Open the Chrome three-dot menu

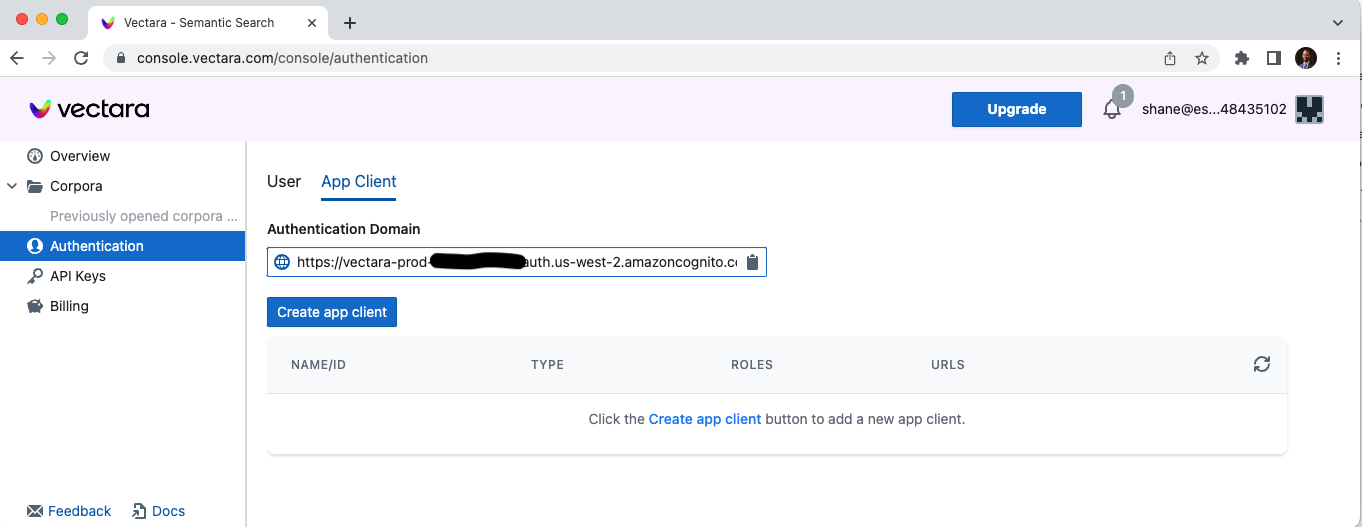(x=1338, y=58)
